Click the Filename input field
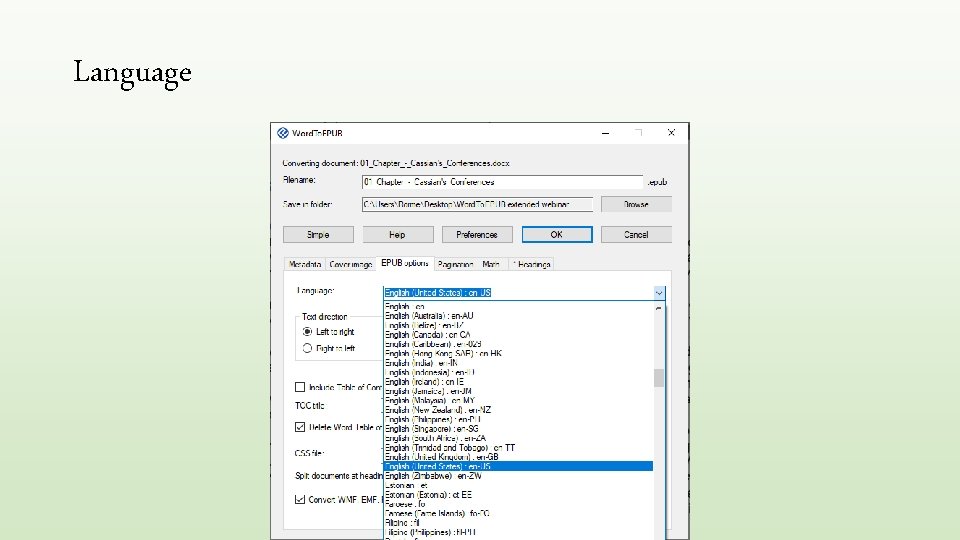The image size is (960, 540). point(502,182)
